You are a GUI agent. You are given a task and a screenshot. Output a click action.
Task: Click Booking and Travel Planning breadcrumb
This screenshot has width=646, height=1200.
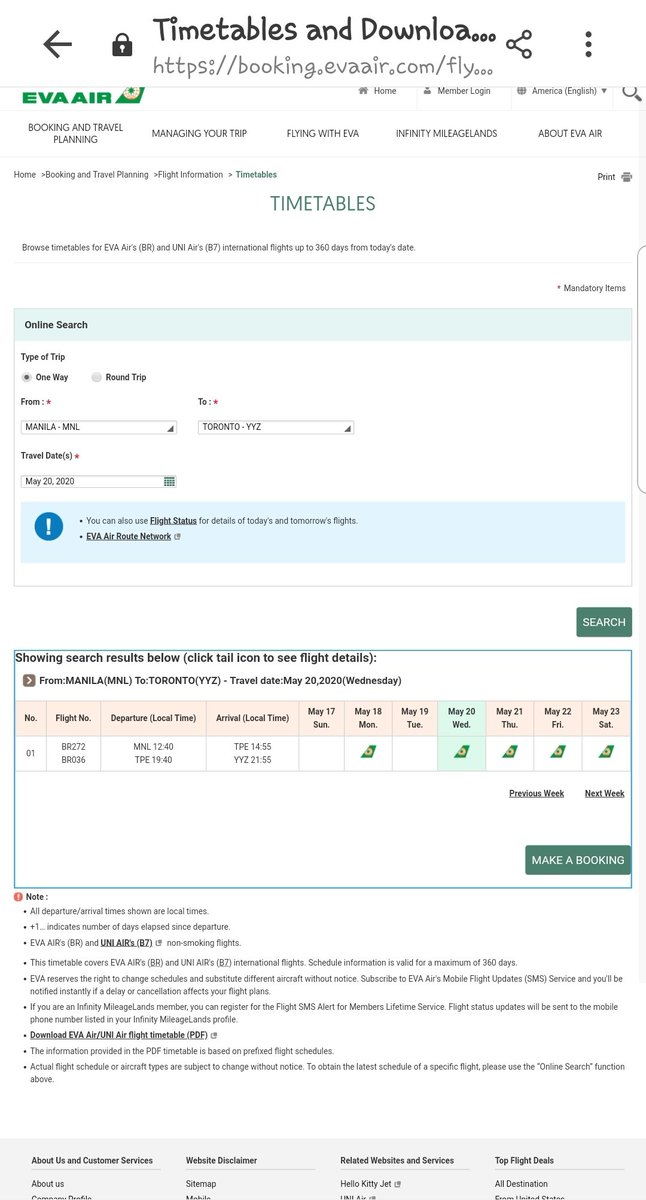pyautogui.click(x=97, y=175)
